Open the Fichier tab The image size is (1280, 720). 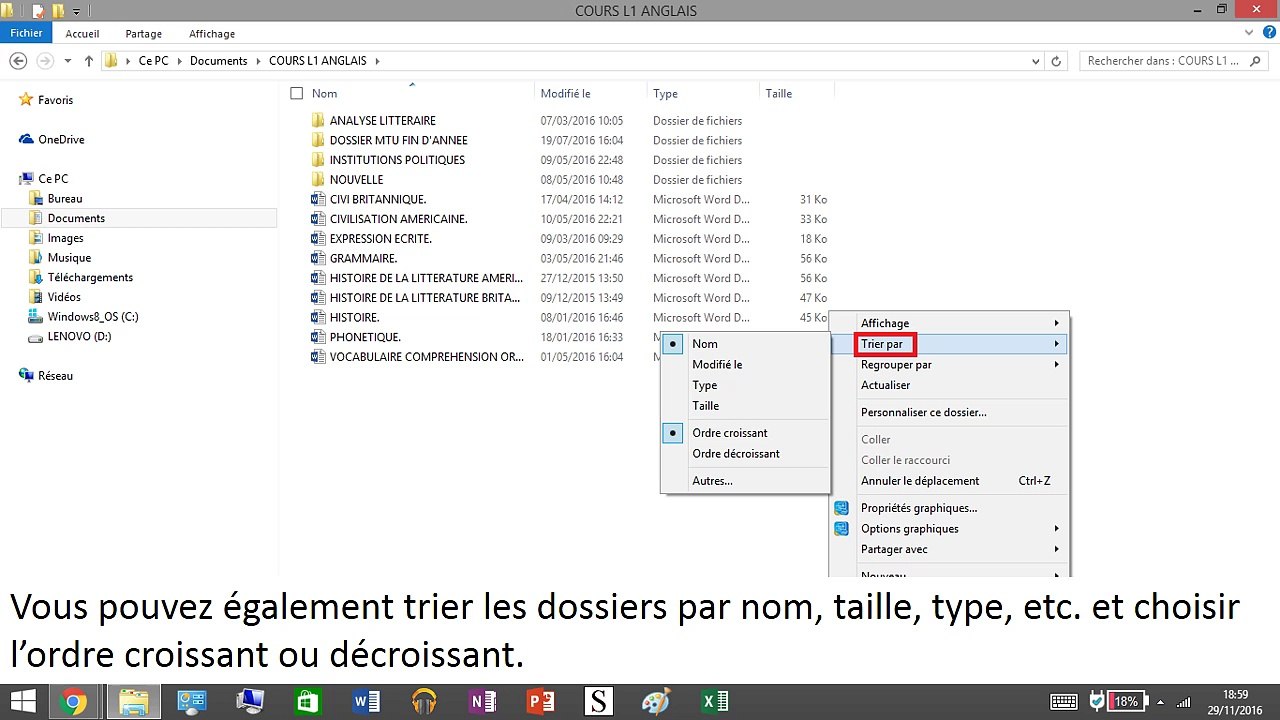click(x=27, y=33)
